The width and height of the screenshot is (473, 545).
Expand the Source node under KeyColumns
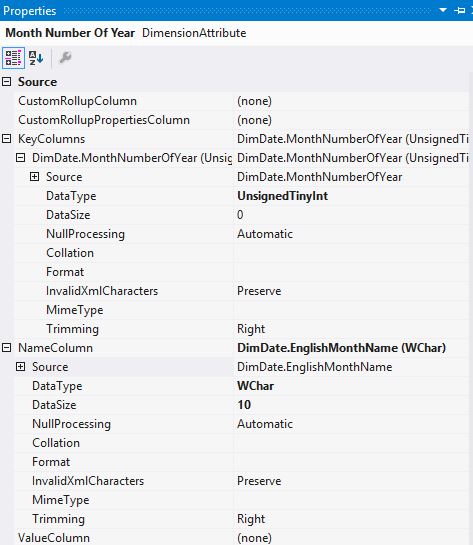(34, 177)
